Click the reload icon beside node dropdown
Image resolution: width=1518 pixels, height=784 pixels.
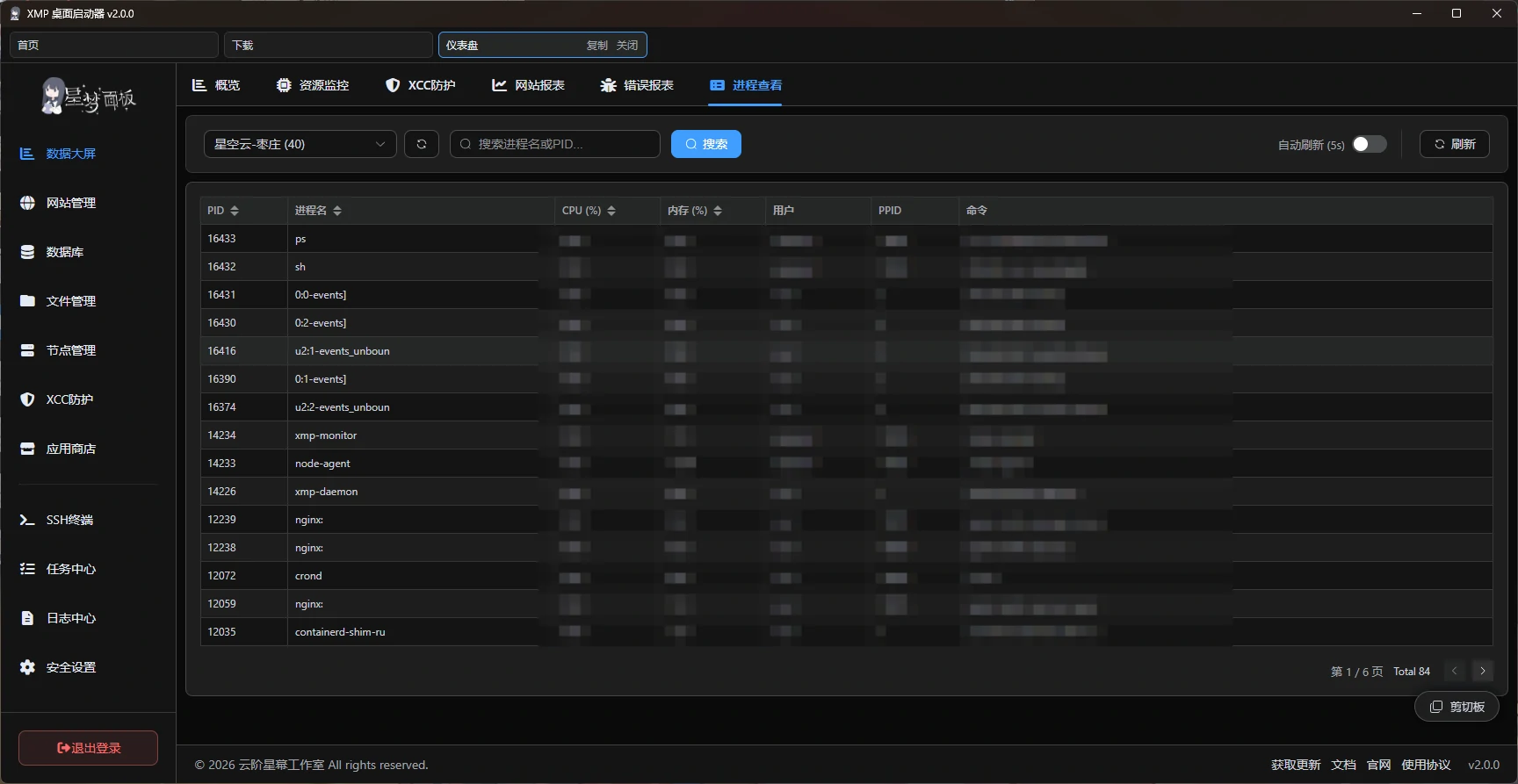tap(422, 144)
